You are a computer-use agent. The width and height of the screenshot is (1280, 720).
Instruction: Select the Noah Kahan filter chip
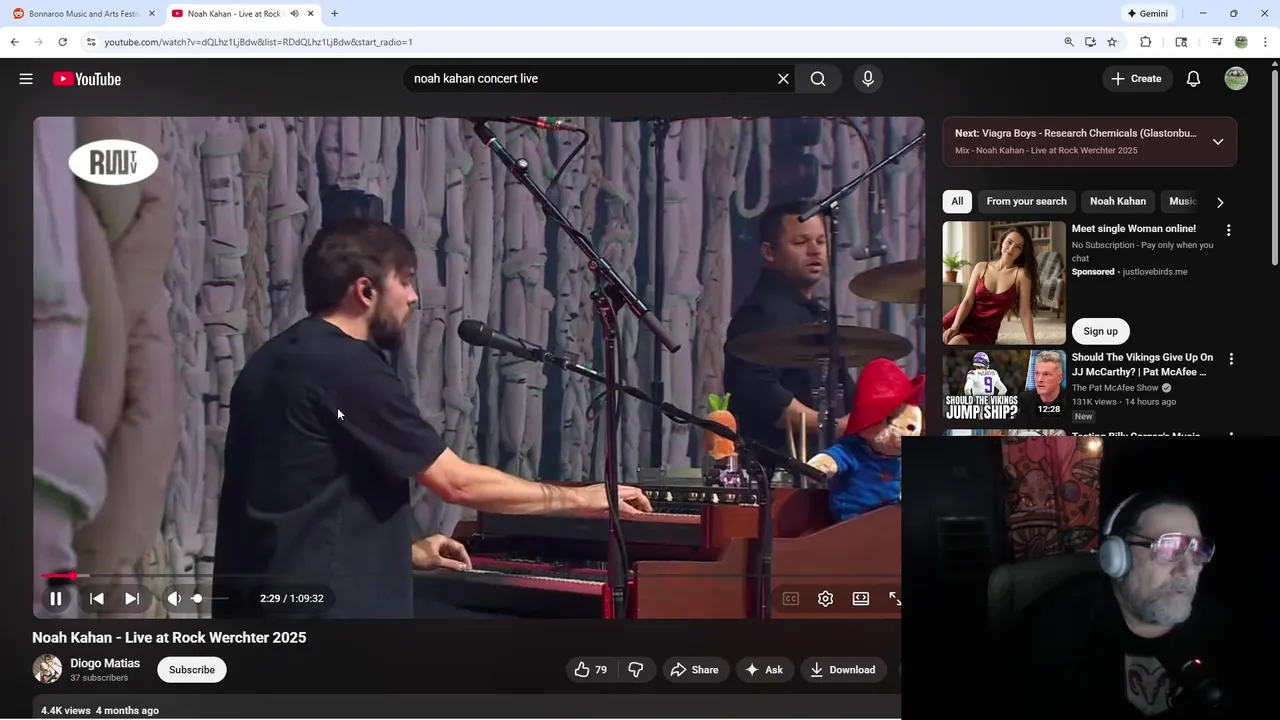click(1118, 201)
